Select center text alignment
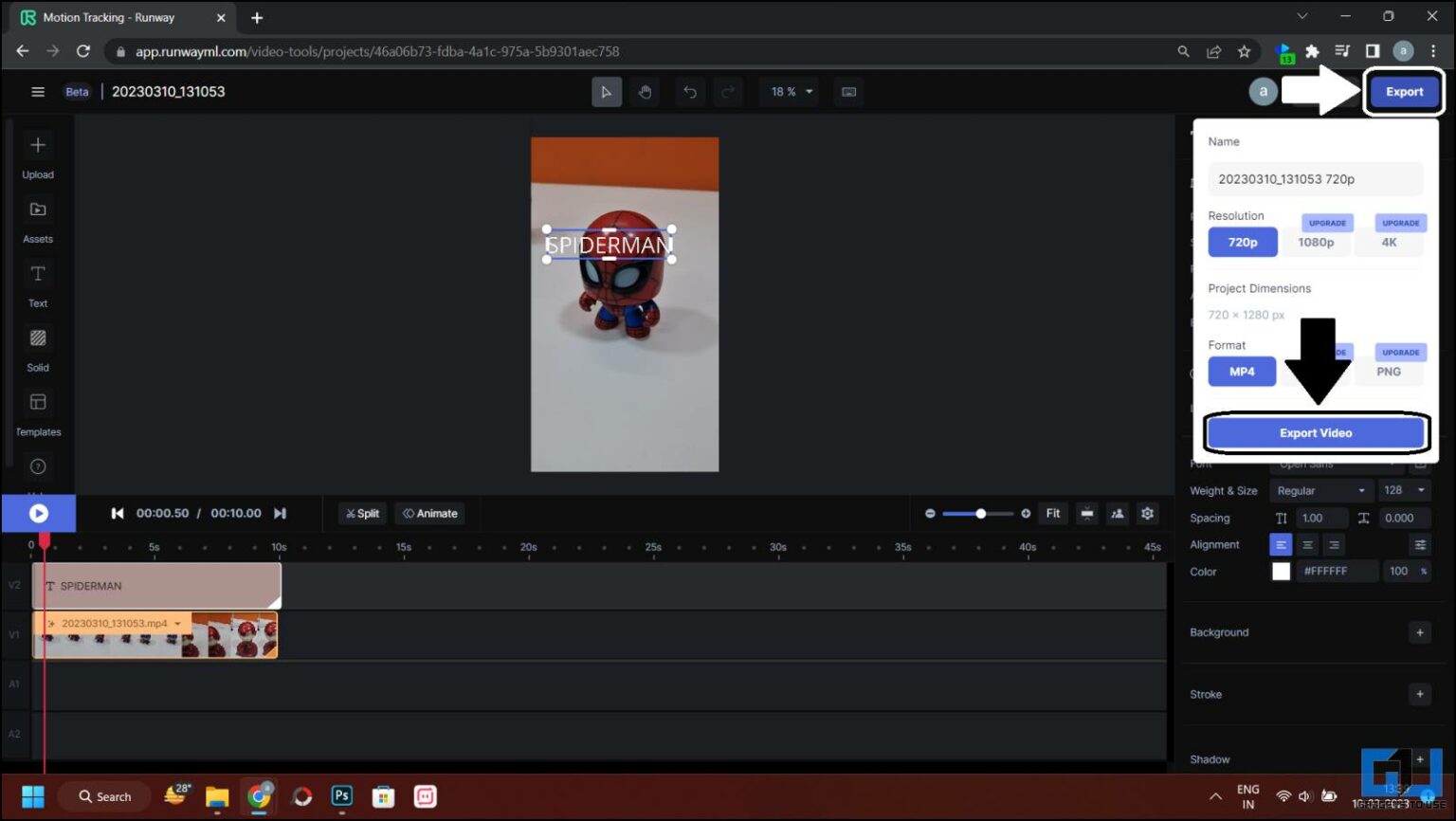The width and height of the screenshot is (1456, 821). point(1307,544)
